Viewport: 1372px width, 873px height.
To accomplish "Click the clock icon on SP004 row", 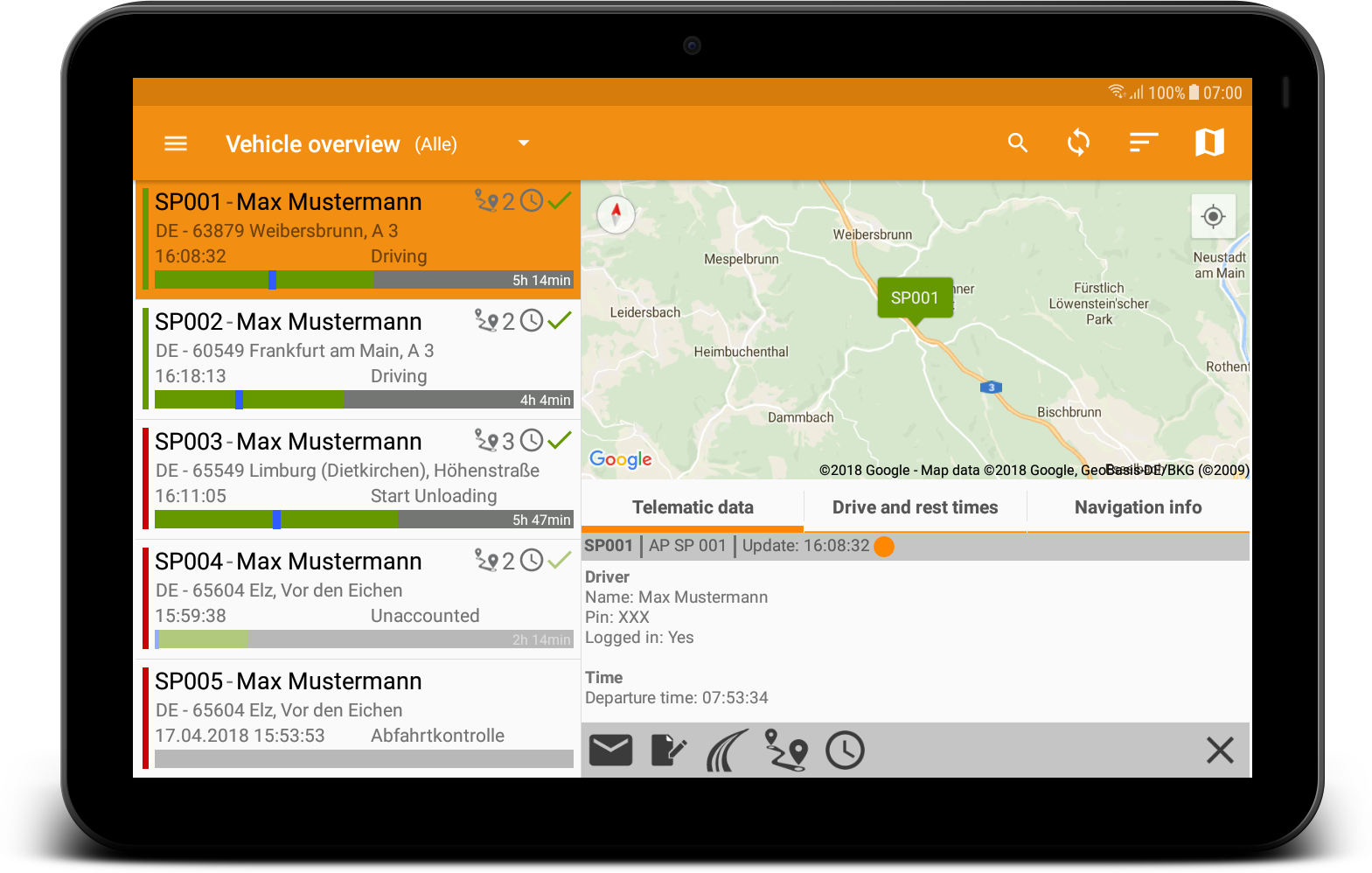I will [x=532, y=561].
